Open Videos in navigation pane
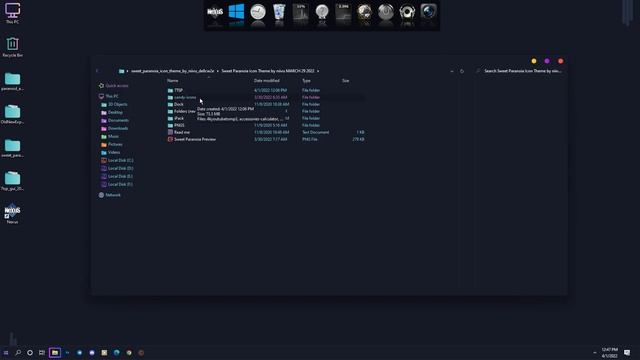The width and height of the screenshot is (640, 360). tap(111, 152)
